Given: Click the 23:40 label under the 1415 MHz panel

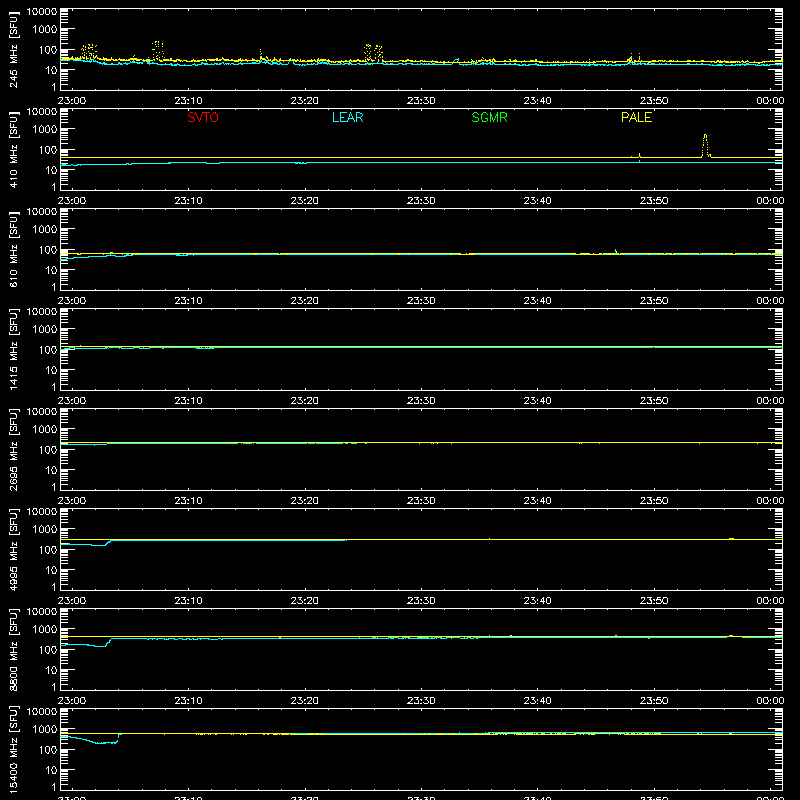Looking at the screenshot, I should coord(537,401).
